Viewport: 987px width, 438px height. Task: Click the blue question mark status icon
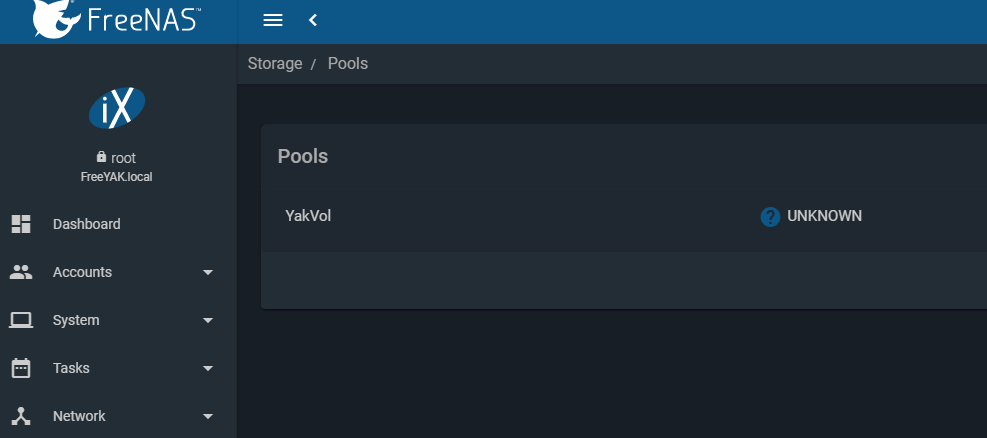pyautogui.click(x=770, y=217)
